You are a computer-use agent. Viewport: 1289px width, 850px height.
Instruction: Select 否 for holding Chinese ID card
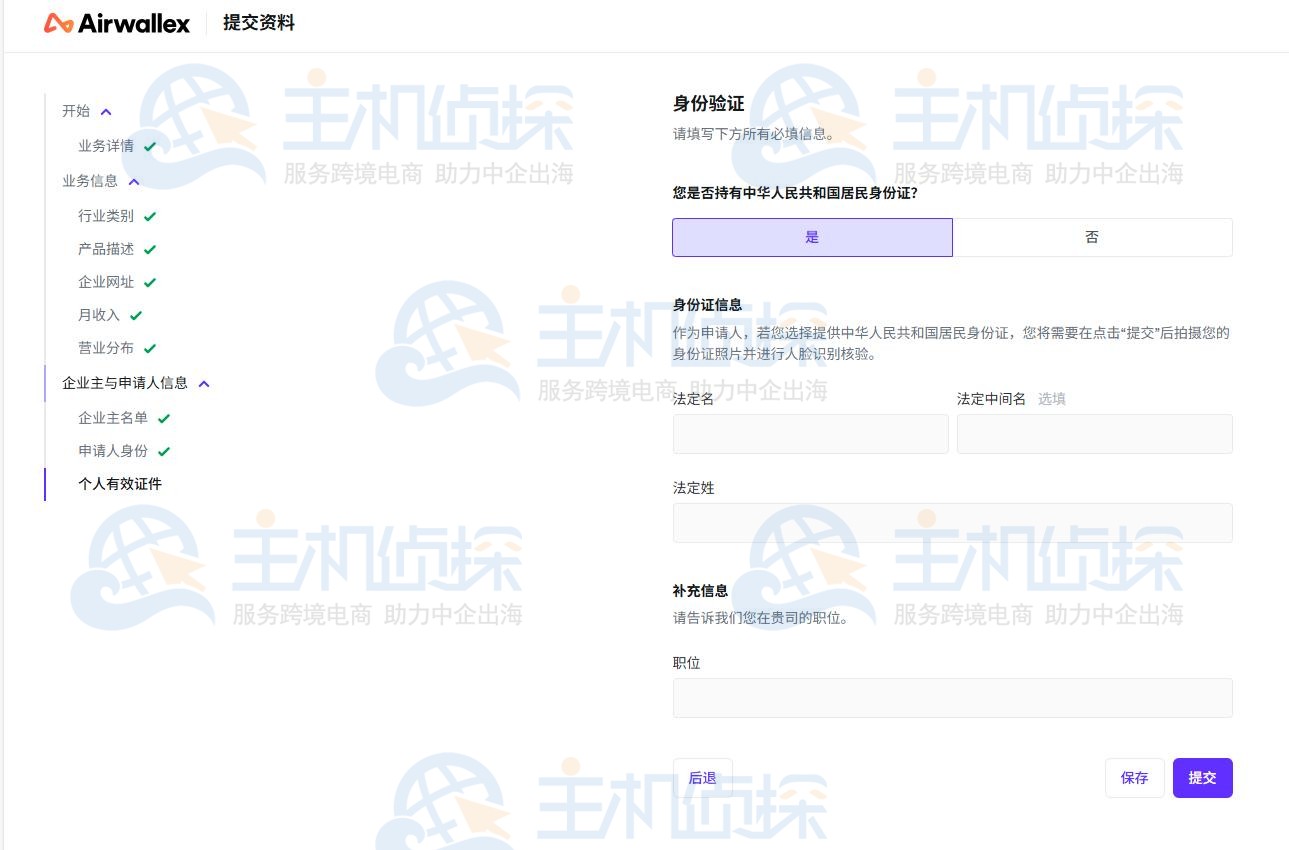(x=1092, y=237)
